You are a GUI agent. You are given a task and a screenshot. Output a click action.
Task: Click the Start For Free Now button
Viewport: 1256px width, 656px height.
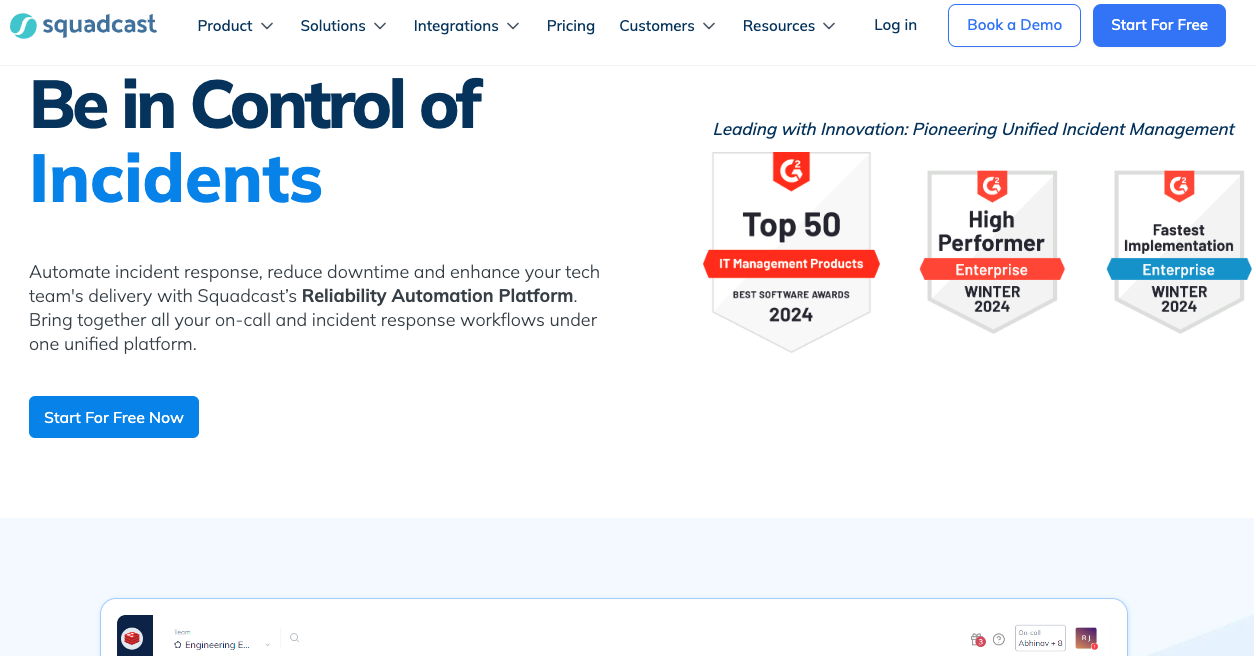click(114, 417)
